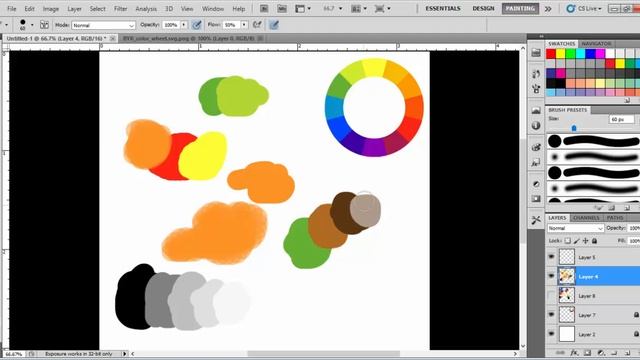Open the Color panel icon in dock

pyautogui.click(x=536, y=147)
